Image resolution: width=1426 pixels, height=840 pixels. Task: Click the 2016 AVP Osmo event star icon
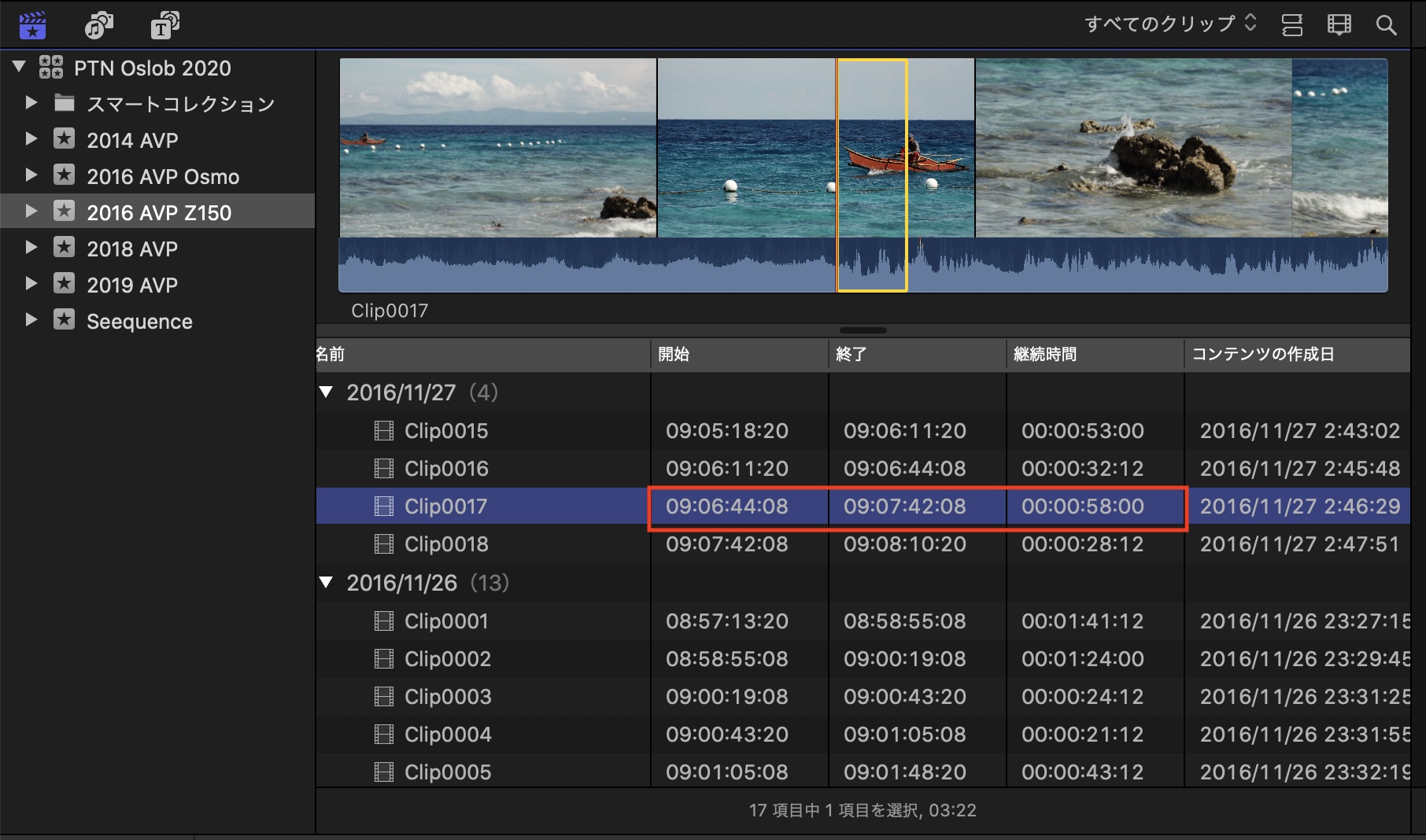[64, 175]
